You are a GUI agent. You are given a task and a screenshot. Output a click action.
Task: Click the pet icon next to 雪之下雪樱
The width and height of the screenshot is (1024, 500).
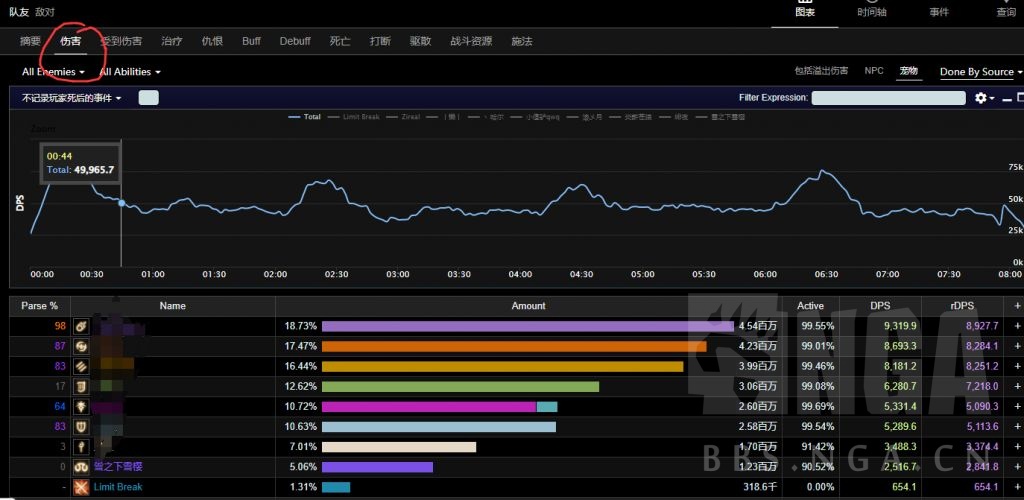[x=80, y=467]
